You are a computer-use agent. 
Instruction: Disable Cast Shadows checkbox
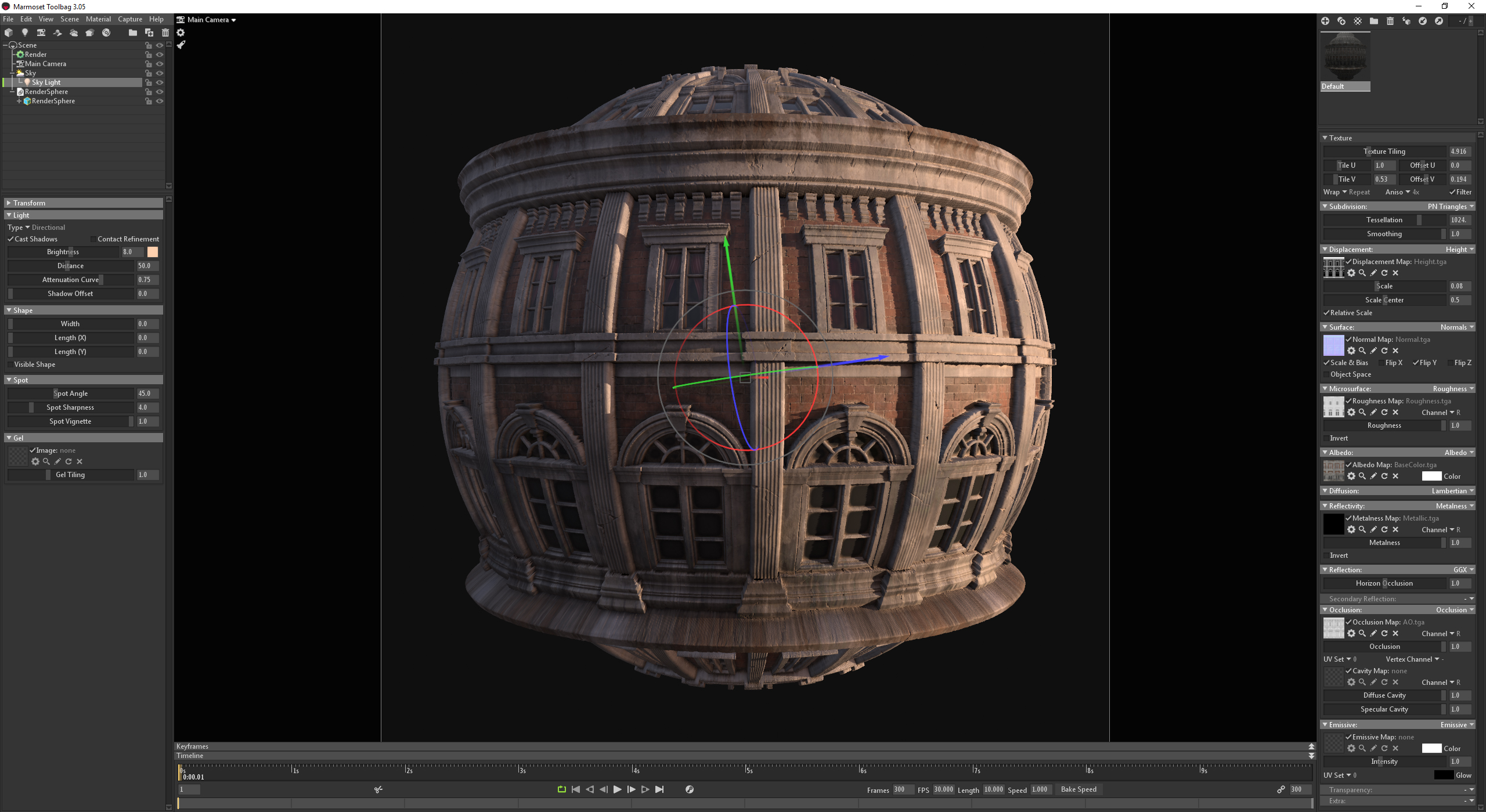pyautogui.click(x=10, y=239)
